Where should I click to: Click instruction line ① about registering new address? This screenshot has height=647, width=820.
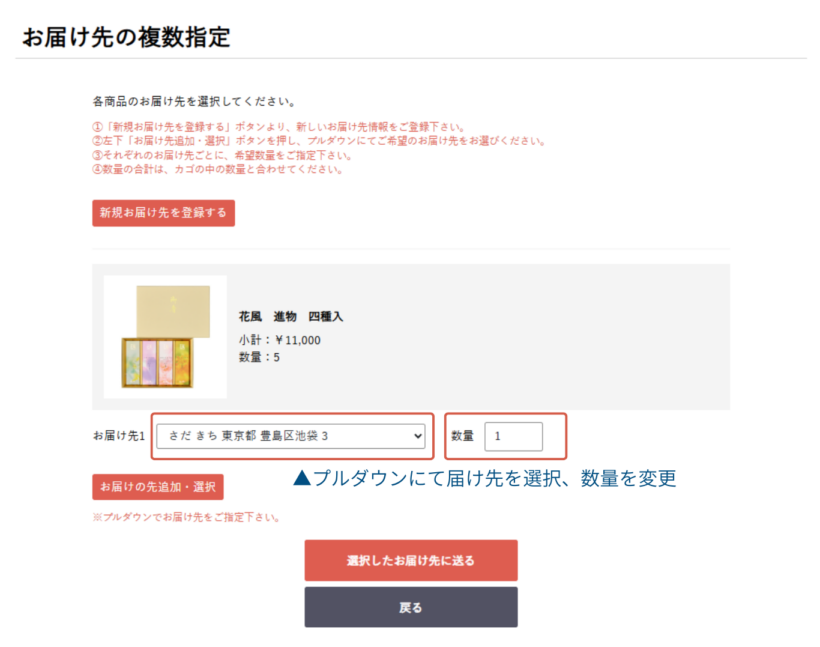pos(278,127)
